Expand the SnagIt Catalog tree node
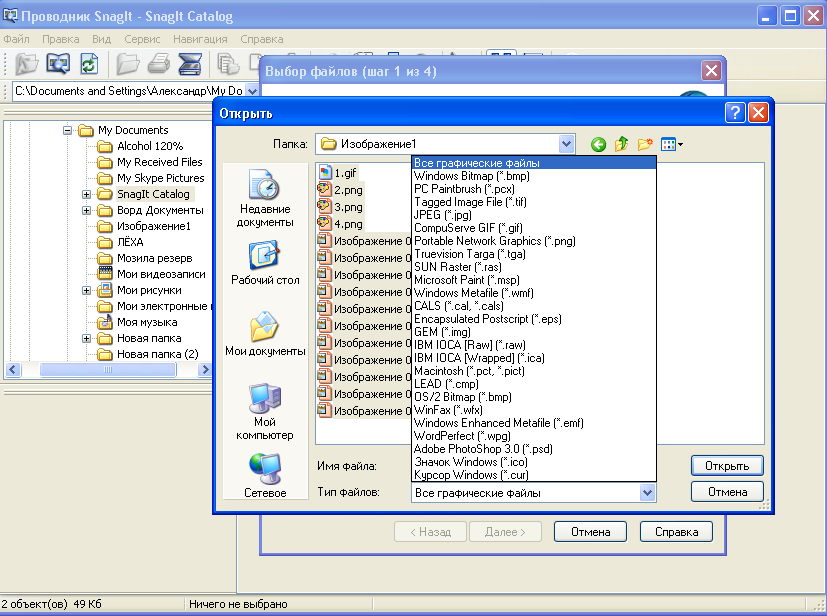The width and height of the screenshot is (827, 616). [x=86, y=194]
